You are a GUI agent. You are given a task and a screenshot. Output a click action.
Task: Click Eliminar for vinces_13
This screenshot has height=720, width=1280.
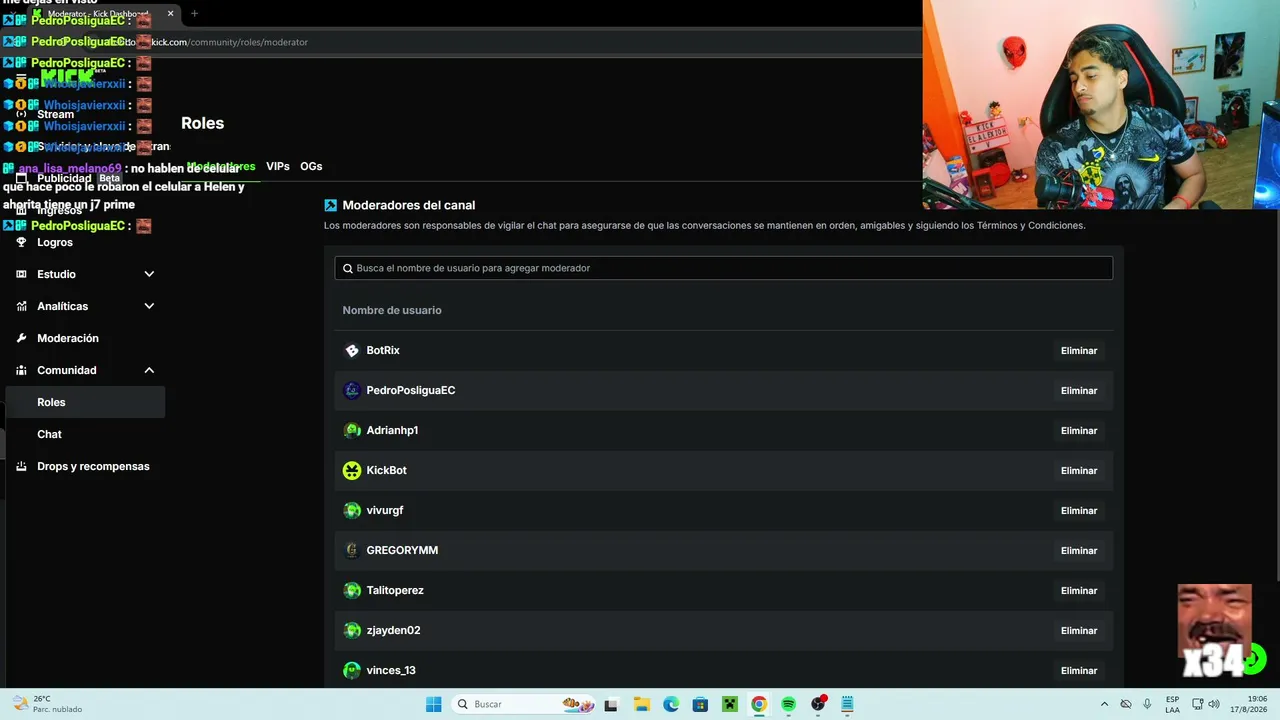coord(1079,671)
